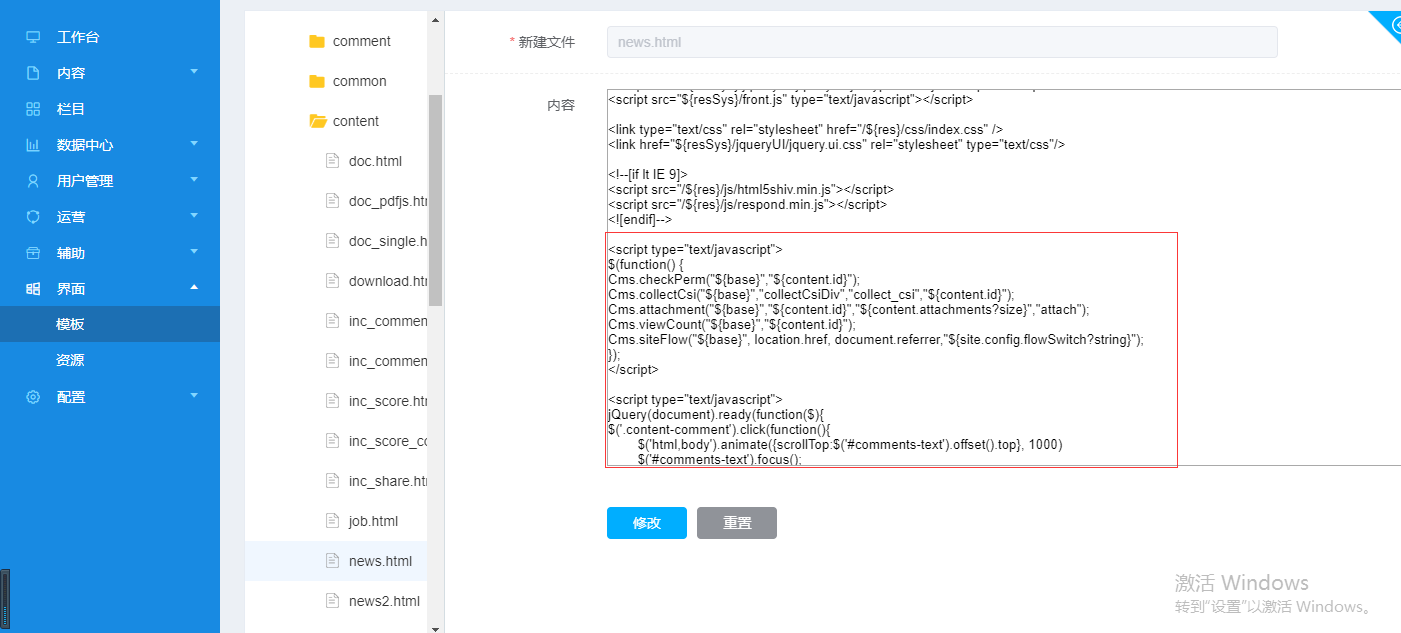Click the 运营 icon in sidebar

click(33, 217)
